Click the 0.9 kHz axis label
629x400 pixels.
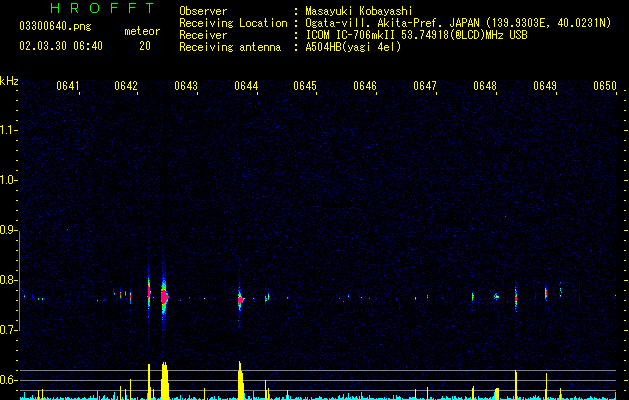pyautogui.click(x=8, y=230)
